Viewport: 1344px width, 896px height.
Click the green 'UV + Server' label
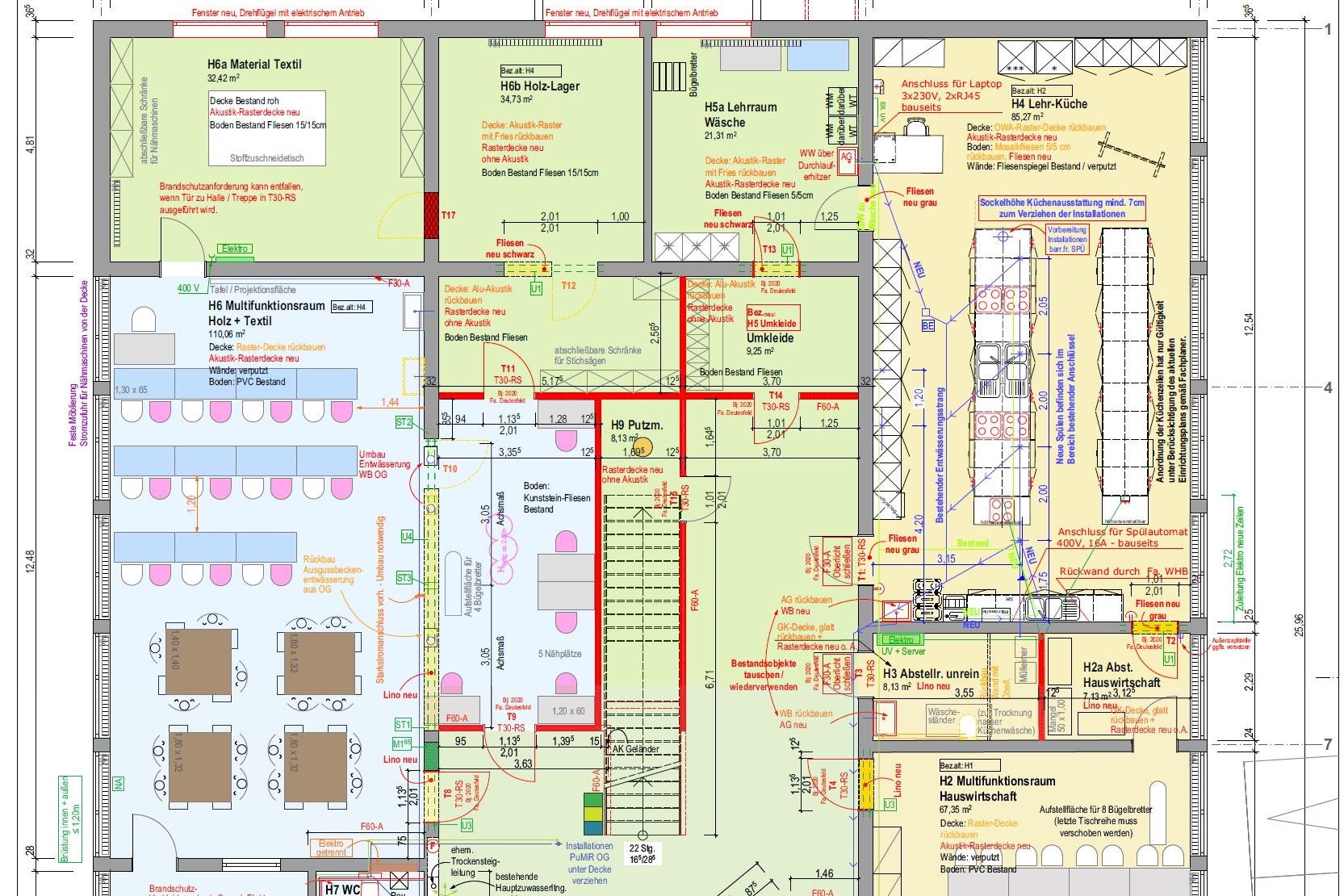tap(903, 651)
